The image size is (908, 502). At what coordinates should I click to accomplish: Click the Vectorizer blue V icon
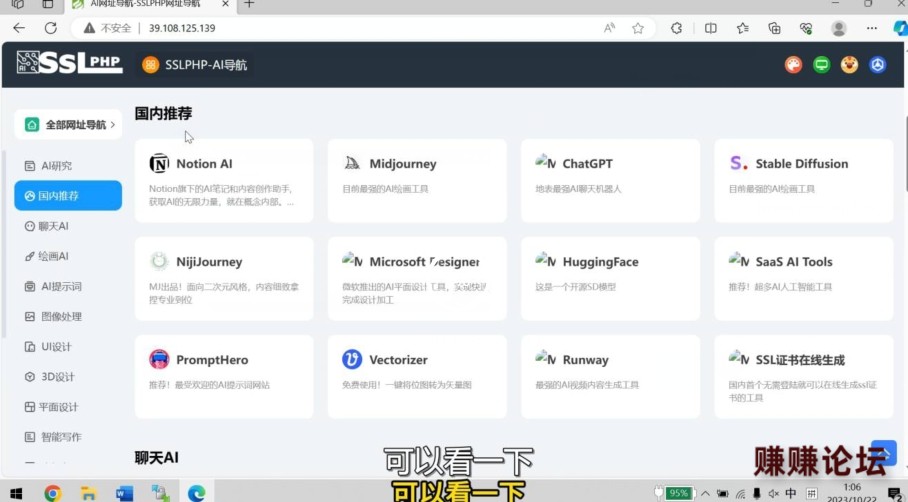352,360
